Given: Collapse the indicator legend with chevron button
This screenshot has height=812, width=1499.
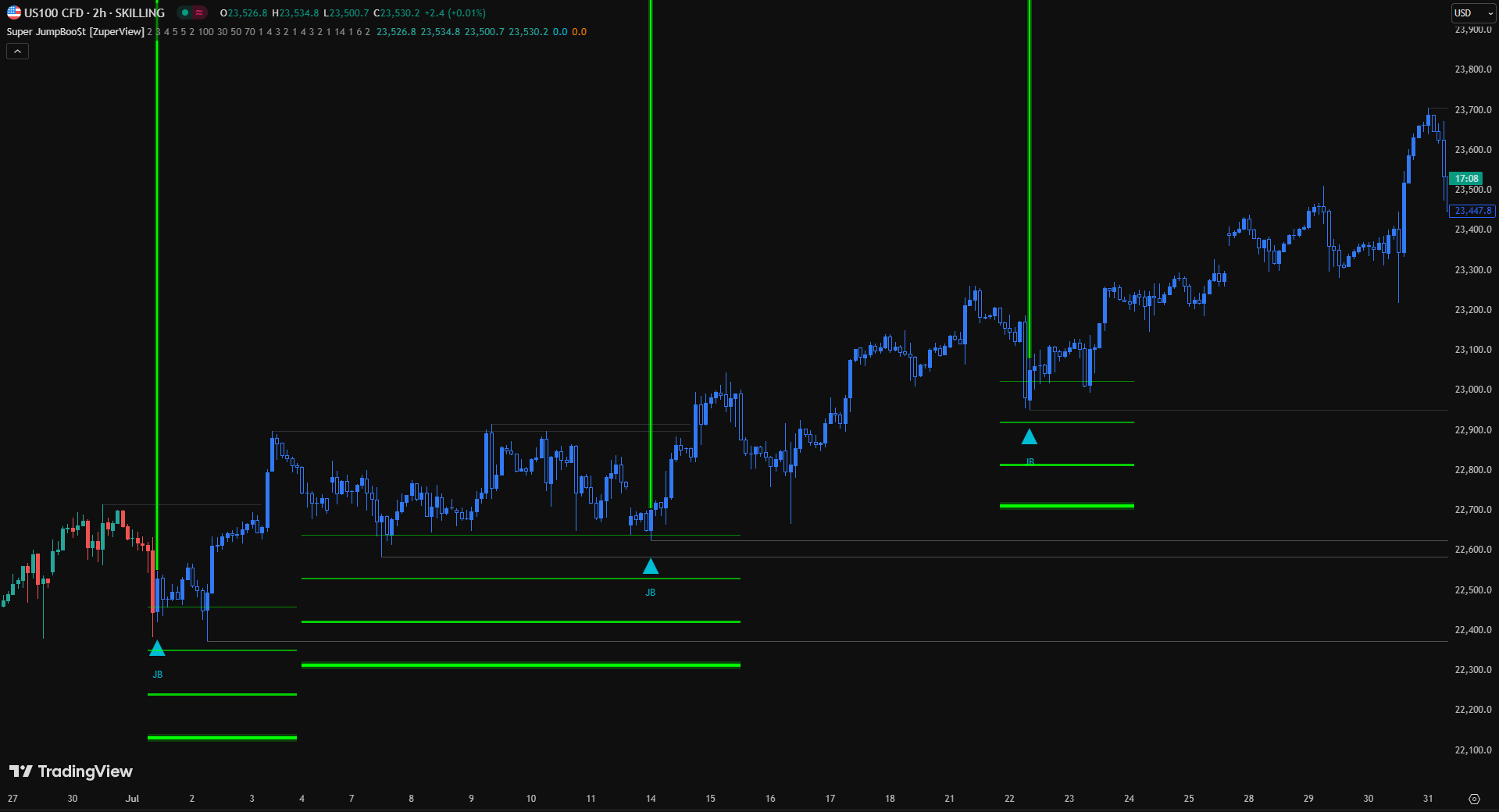Looking at the screenshot, I should [x=17, y=52].
